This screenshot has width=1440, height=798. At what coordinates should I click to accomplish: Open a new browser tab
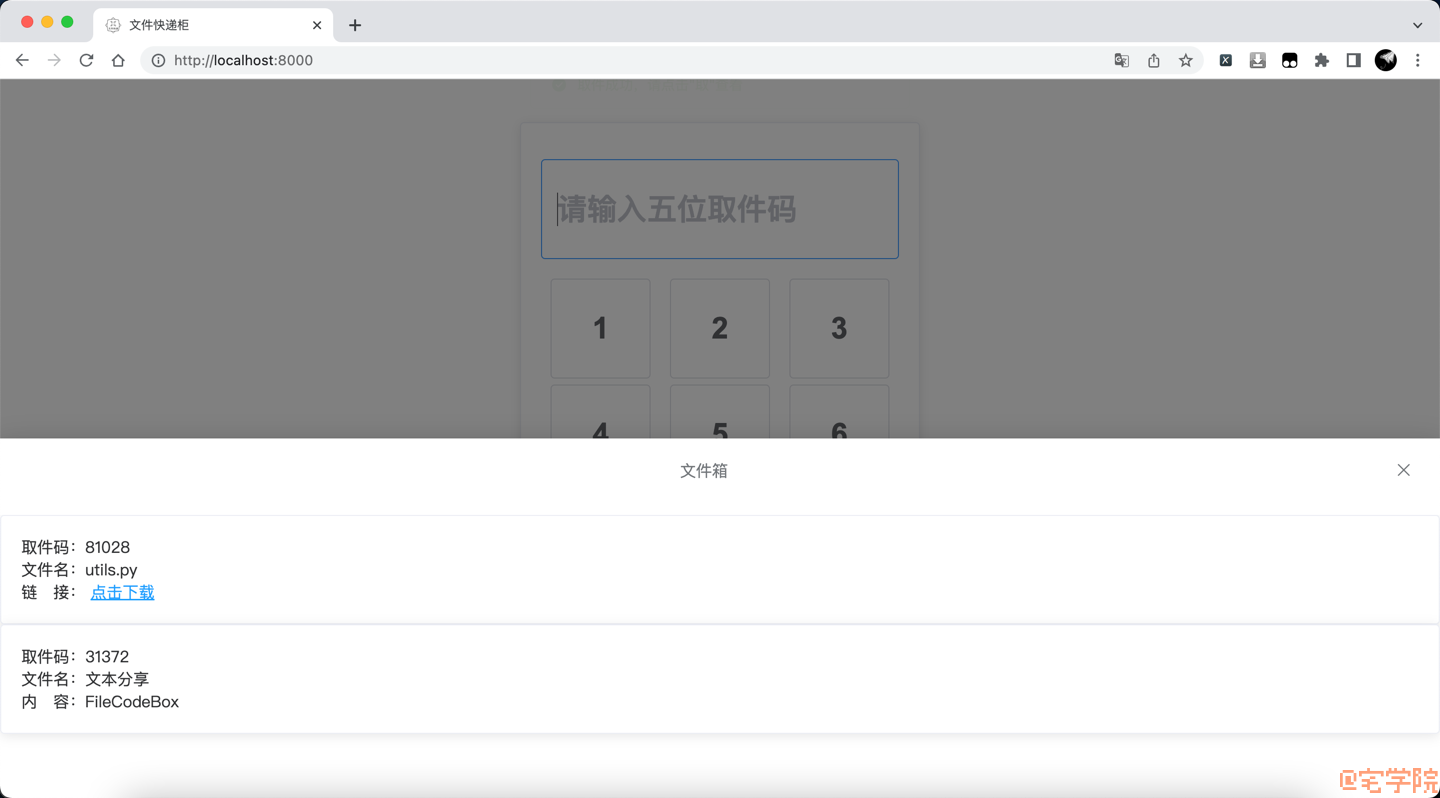(x=355, y=25)
